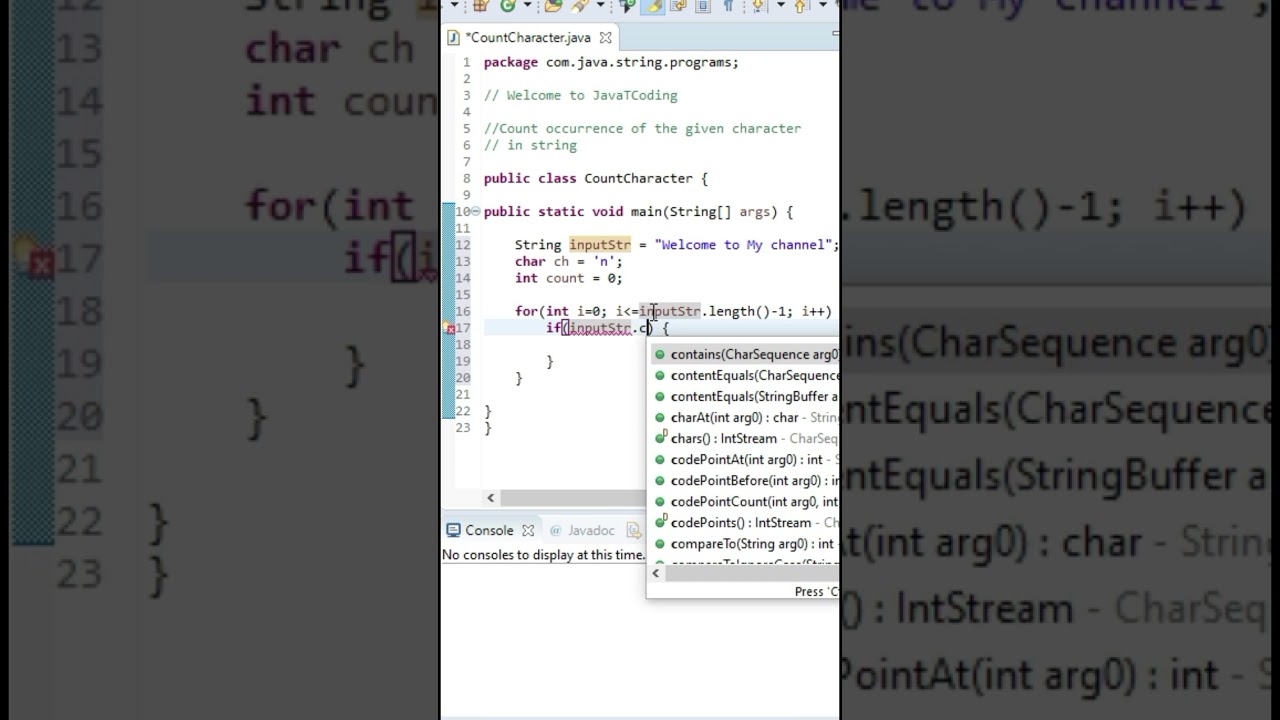Image resolution: width=1280 pixels, height=720 pixels.
Task: Click the Open Type toolbar icon
Action: click(x=553, y=5)
